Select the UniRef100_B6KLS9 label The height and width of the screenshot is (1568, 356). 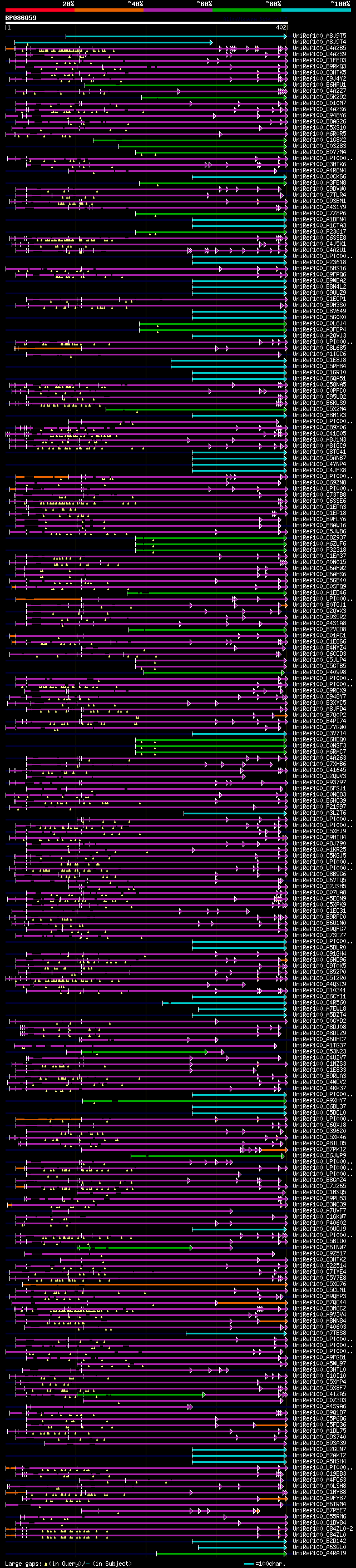click(319, 403)
